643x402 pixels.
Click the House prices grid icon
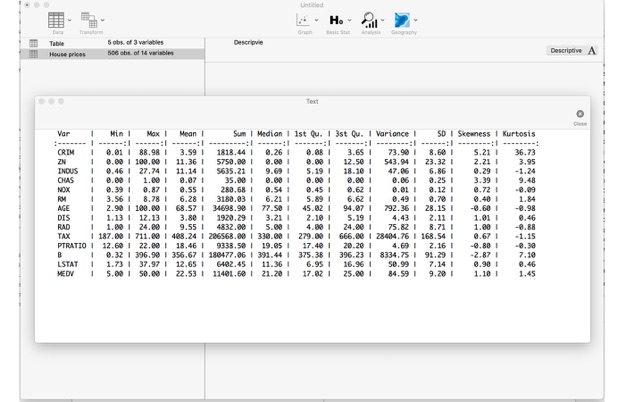coord(33,54)
